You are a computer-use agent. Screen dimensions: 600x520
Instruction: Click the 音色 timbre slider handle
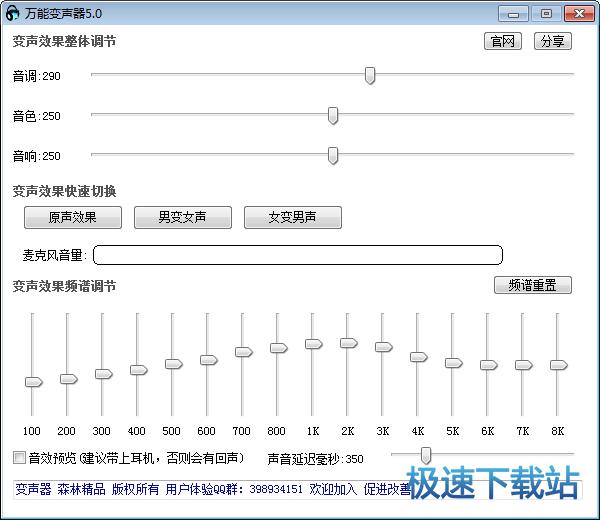tap(333, 116)
